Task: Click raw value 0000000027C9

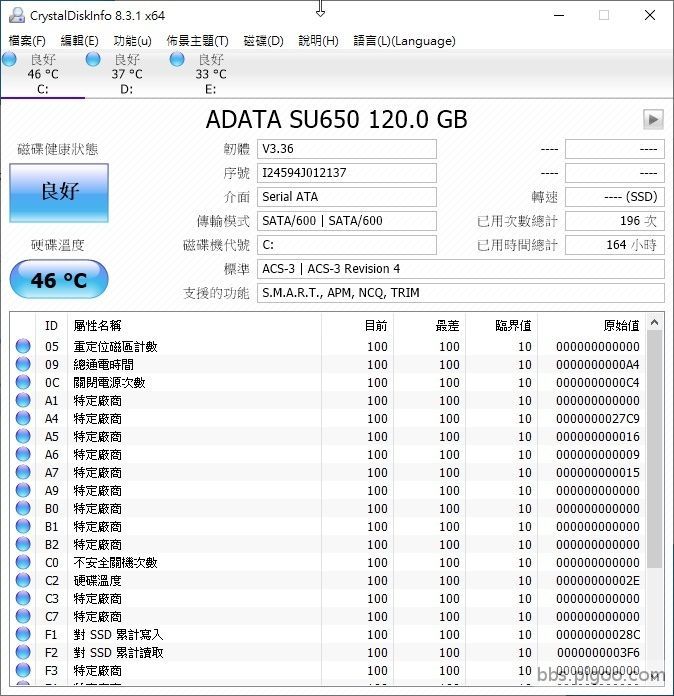Action: pyautogui.click(x=598, y=419)
